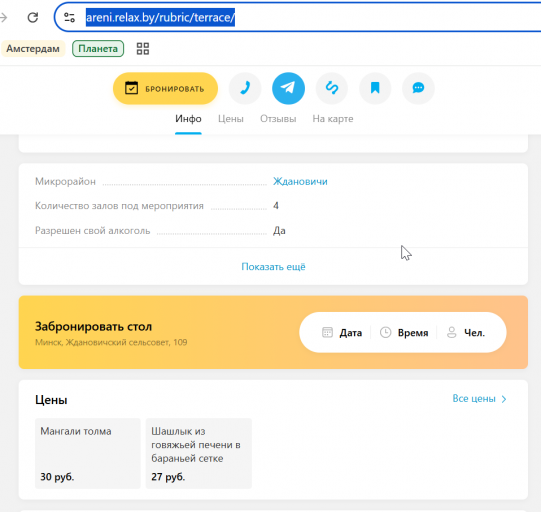The image size is (541, 512).
Task: Open the Шашлык из говяжьей печени card
Action: pos(199,453)
